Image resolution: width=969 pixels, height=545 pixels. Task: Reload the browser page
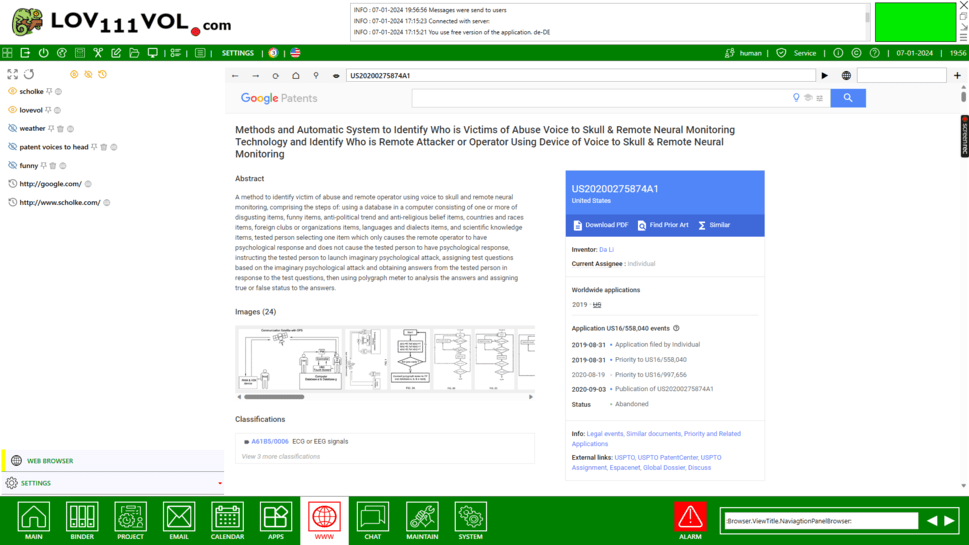point(276,75)
